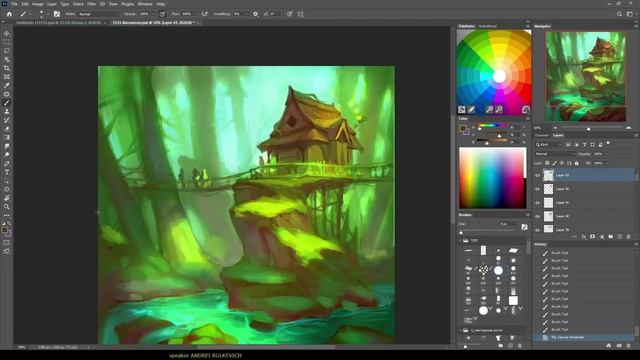Open the Help menu

161,4
